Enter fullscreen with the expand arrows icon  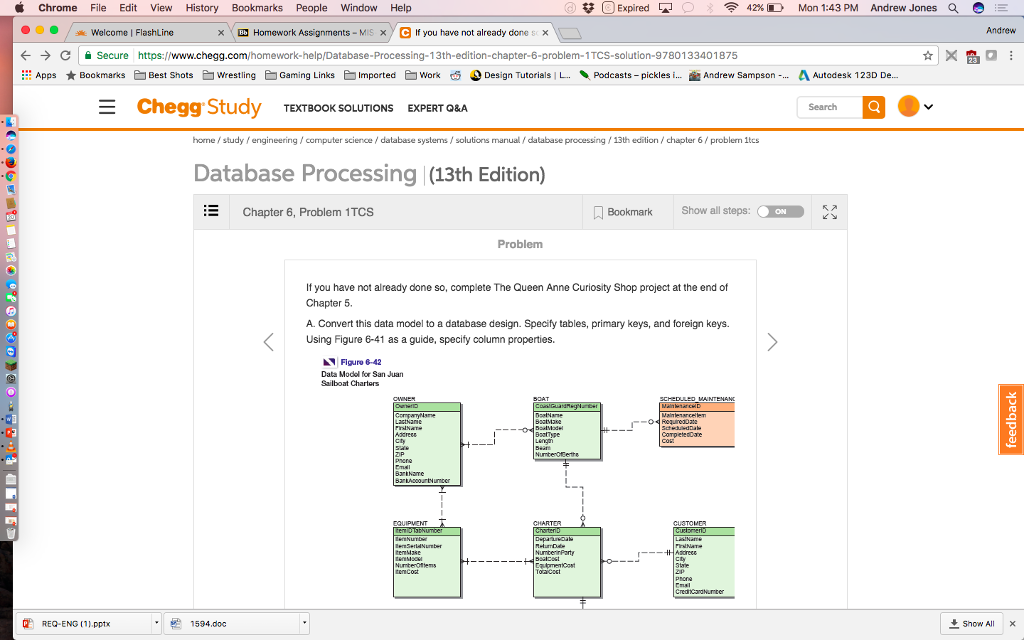point(829,211)
